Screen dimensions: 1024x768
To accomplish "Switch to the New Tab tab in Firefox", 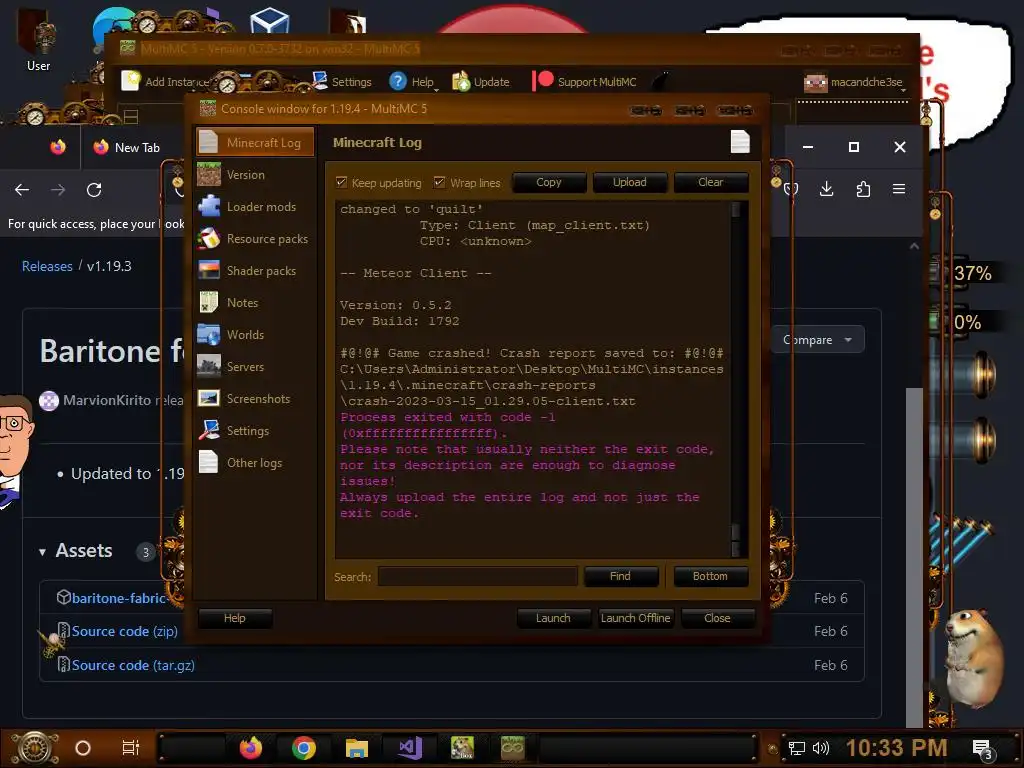I will 127,148.
